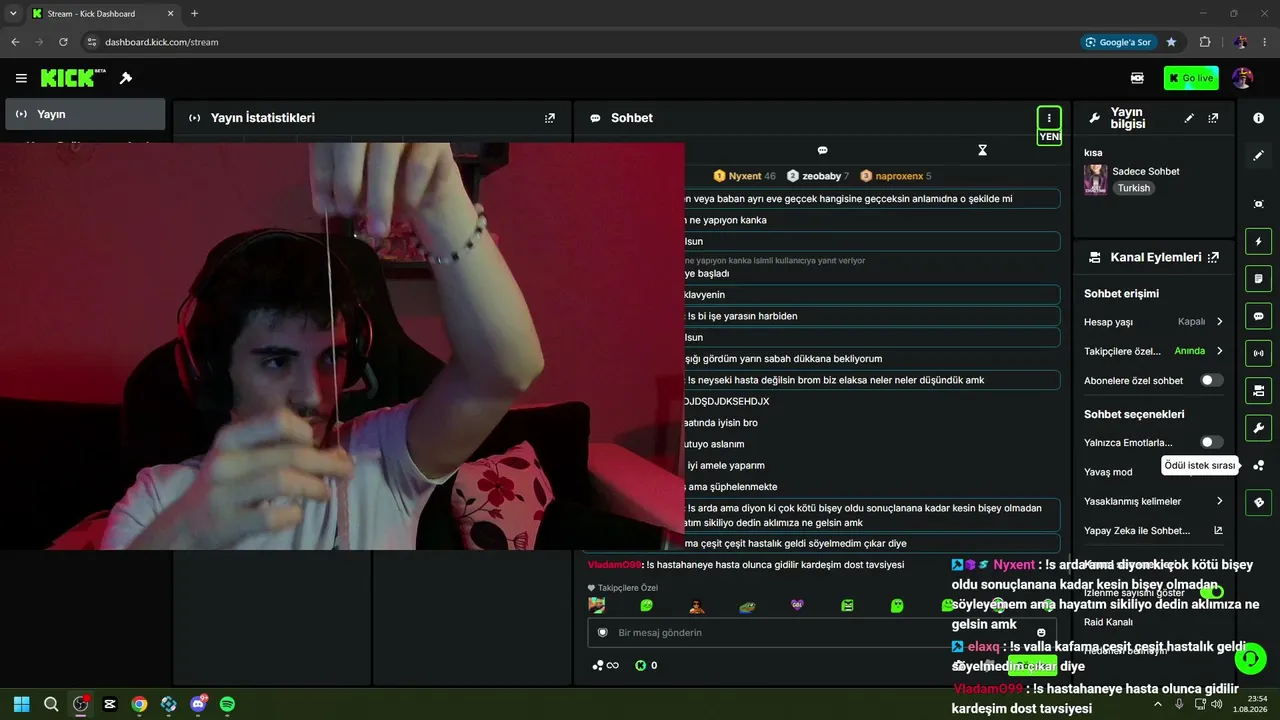1280x720 pixels.
Task: Insert the purple heart emote
Action: click(797, 605)
